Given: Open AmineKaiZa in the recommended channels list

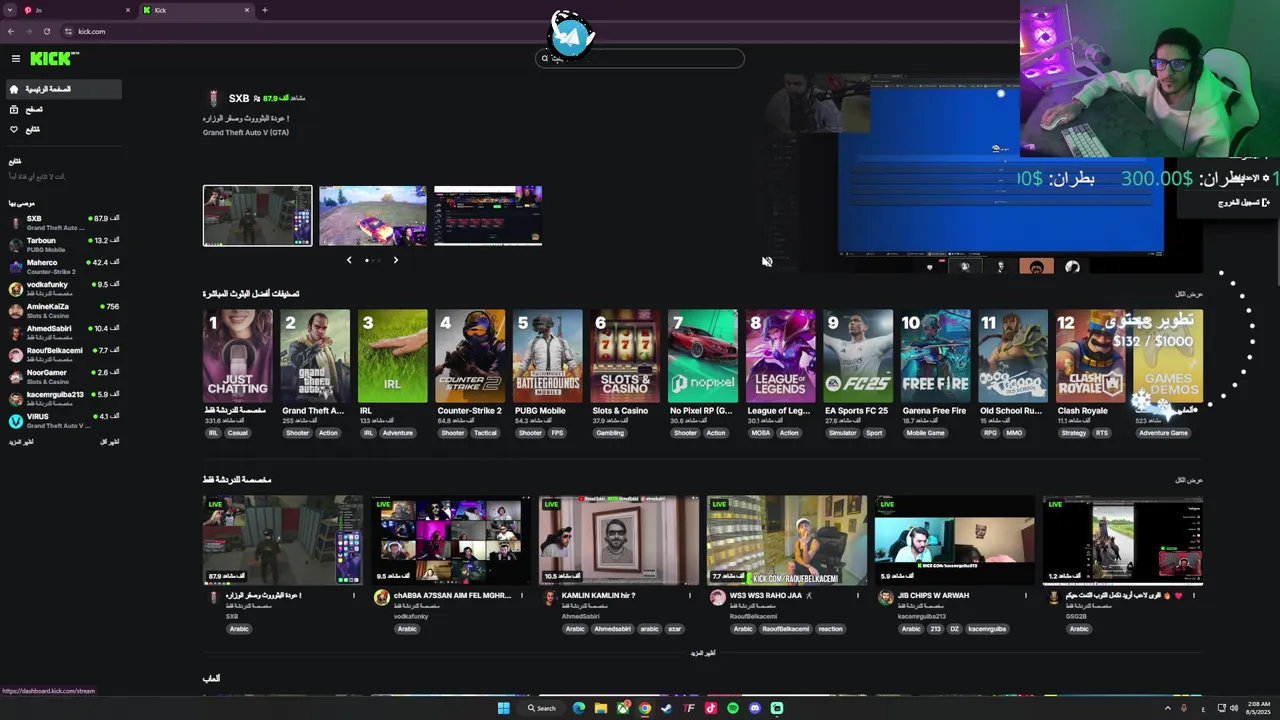Looking at the screenshot, I should (x=64, y=311).
